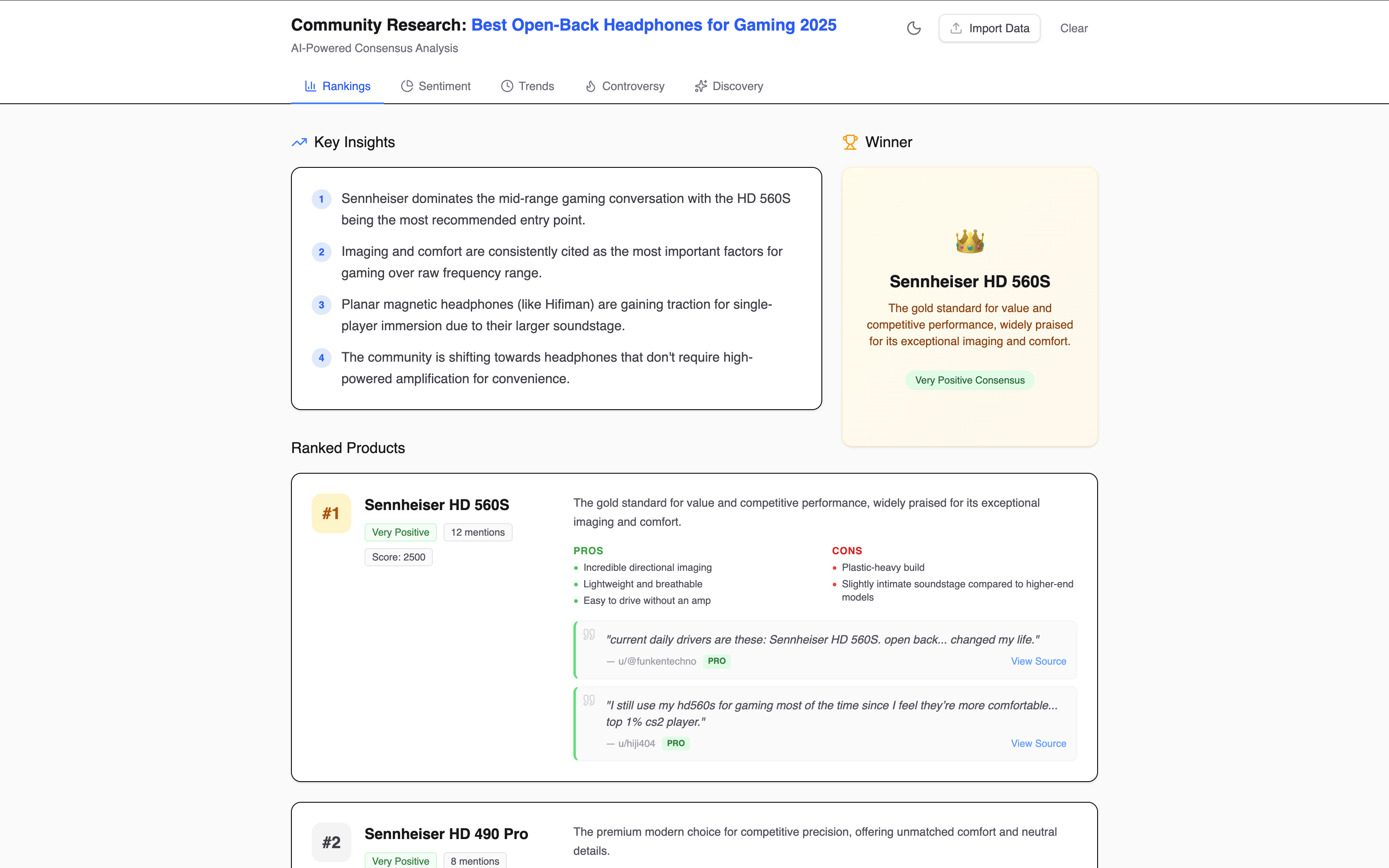Click the #2 rank badge
The height and width of the screenshot is (868, 1389).
click(331, 842)
